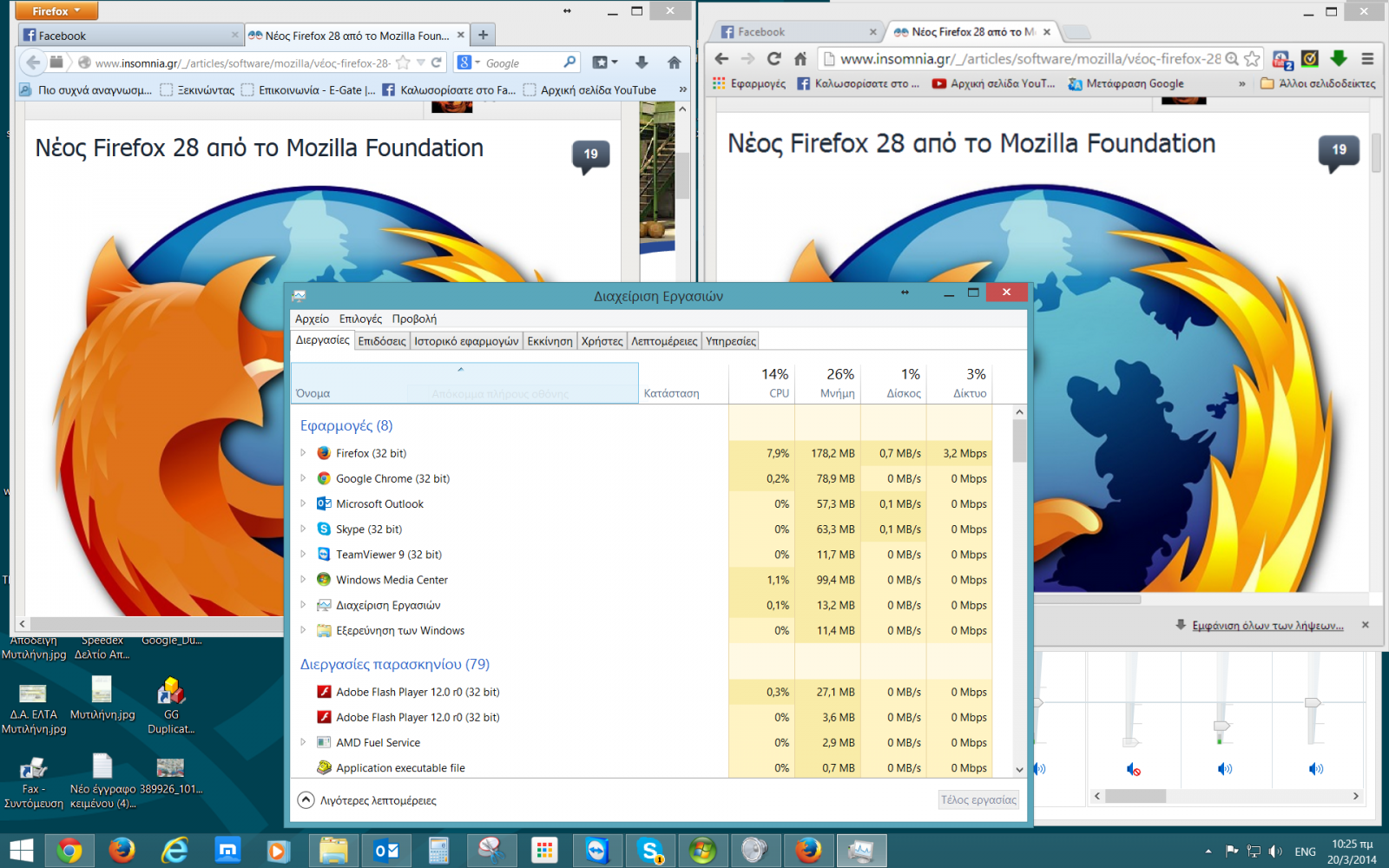Select the Windows Media Center process
Viewport: 1389px width, 868px height.
(x=642, y=580)
